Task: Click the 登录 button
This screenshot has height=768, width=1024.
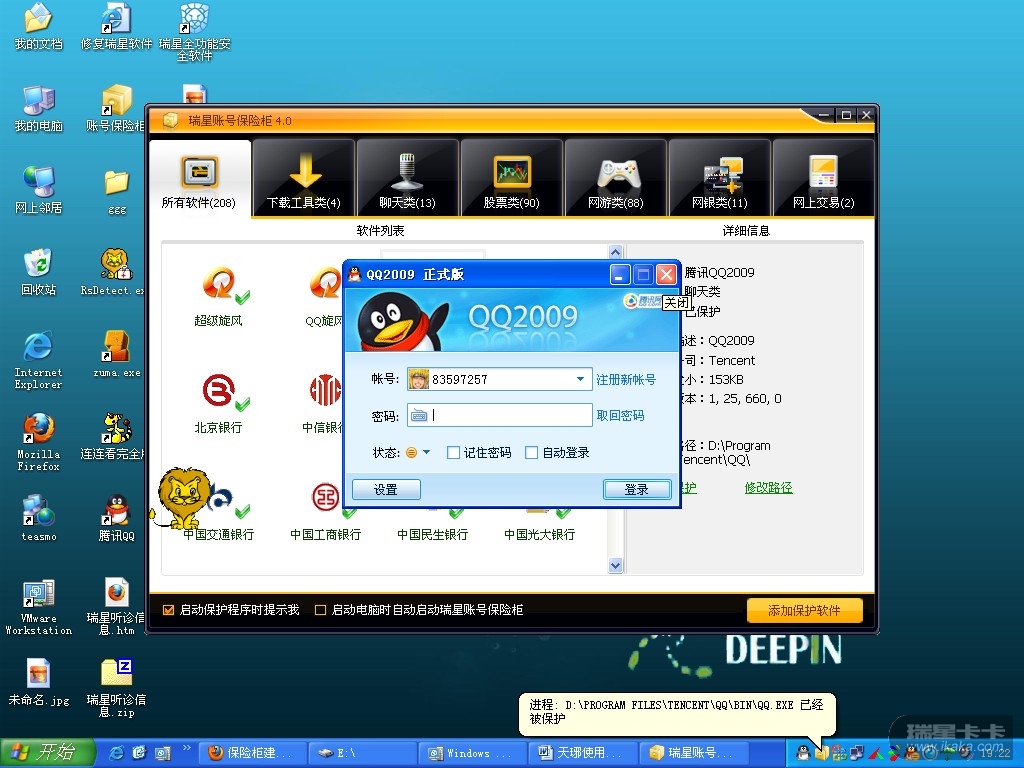Action: [x=637, y=489]
